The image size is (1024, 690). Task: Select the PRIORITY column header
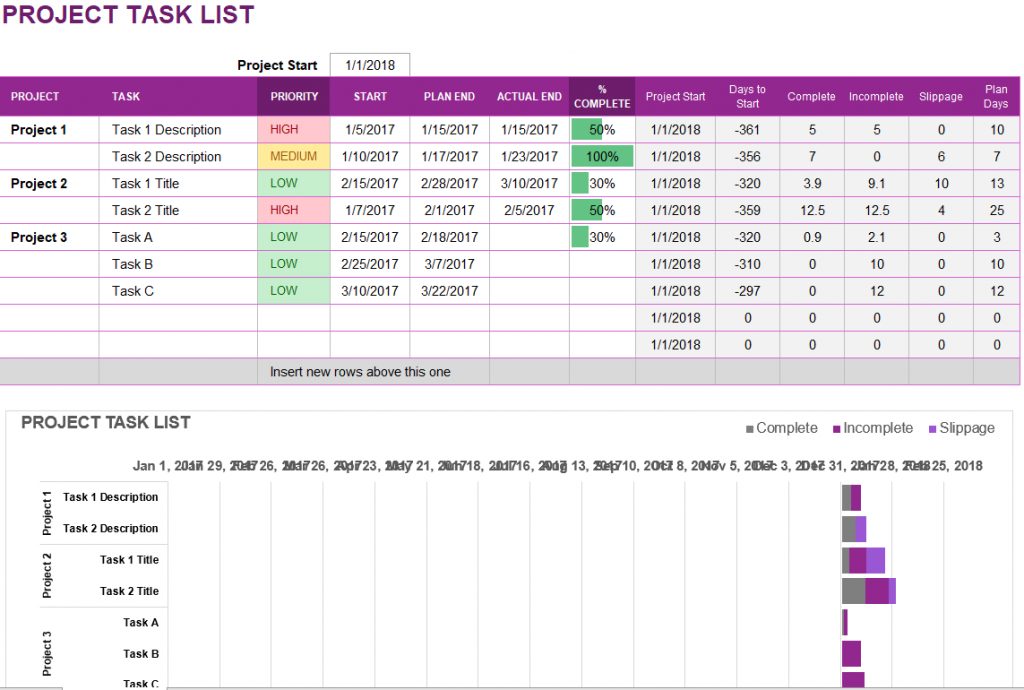pos(293,96)
